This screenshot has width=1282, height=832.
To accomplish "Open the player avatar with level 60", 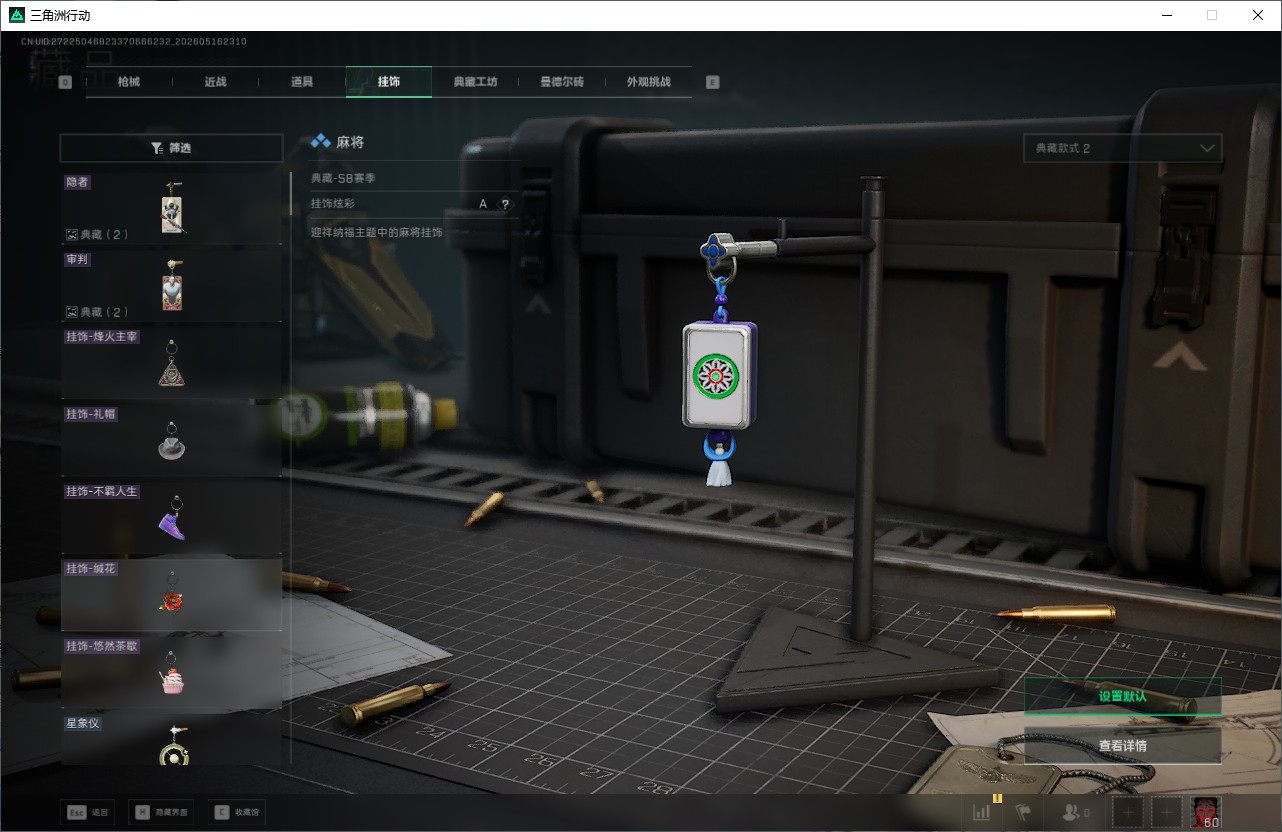I will click(x=1206, y=813).
